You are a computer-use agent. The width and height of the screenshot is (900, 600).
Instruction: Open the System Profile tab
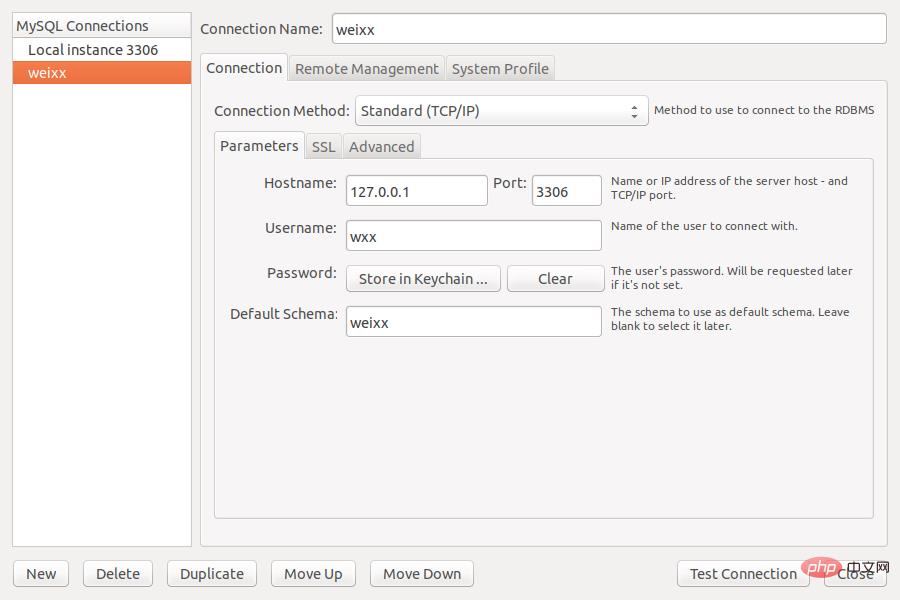coord(500,69)
